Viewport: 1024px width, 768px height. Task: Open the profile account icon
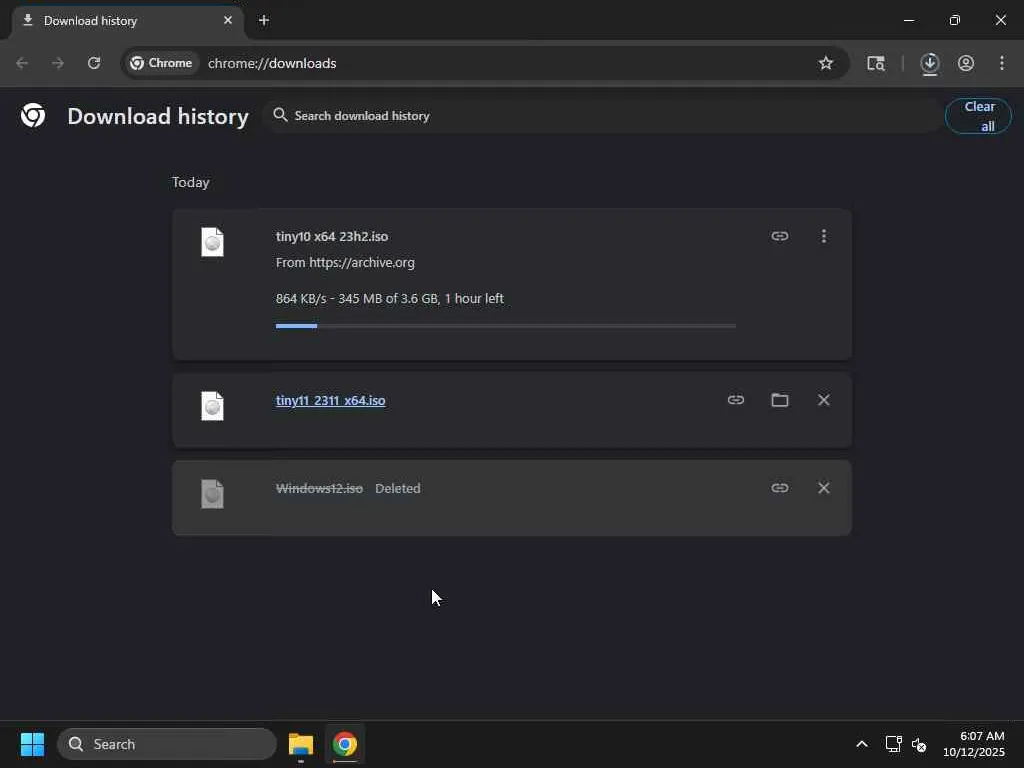click(x=966, y=63)
